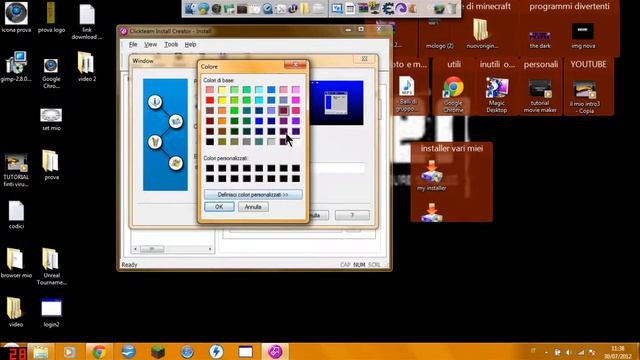Open the View menu

pyautogui.click(x=150, y=44)
